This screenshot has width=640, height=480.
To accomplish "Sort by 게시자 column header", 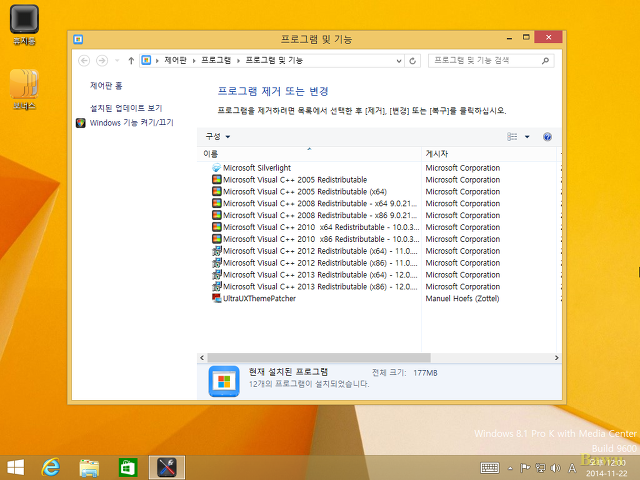I will [489, 154].
